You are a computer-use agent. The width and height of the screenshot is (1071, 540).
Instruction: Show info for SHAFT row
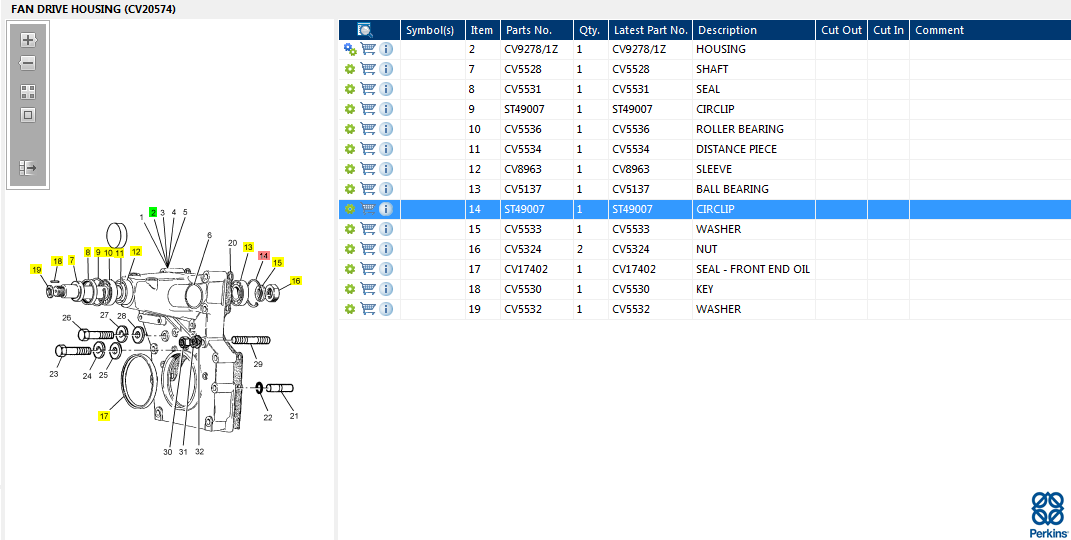point(386,69)
